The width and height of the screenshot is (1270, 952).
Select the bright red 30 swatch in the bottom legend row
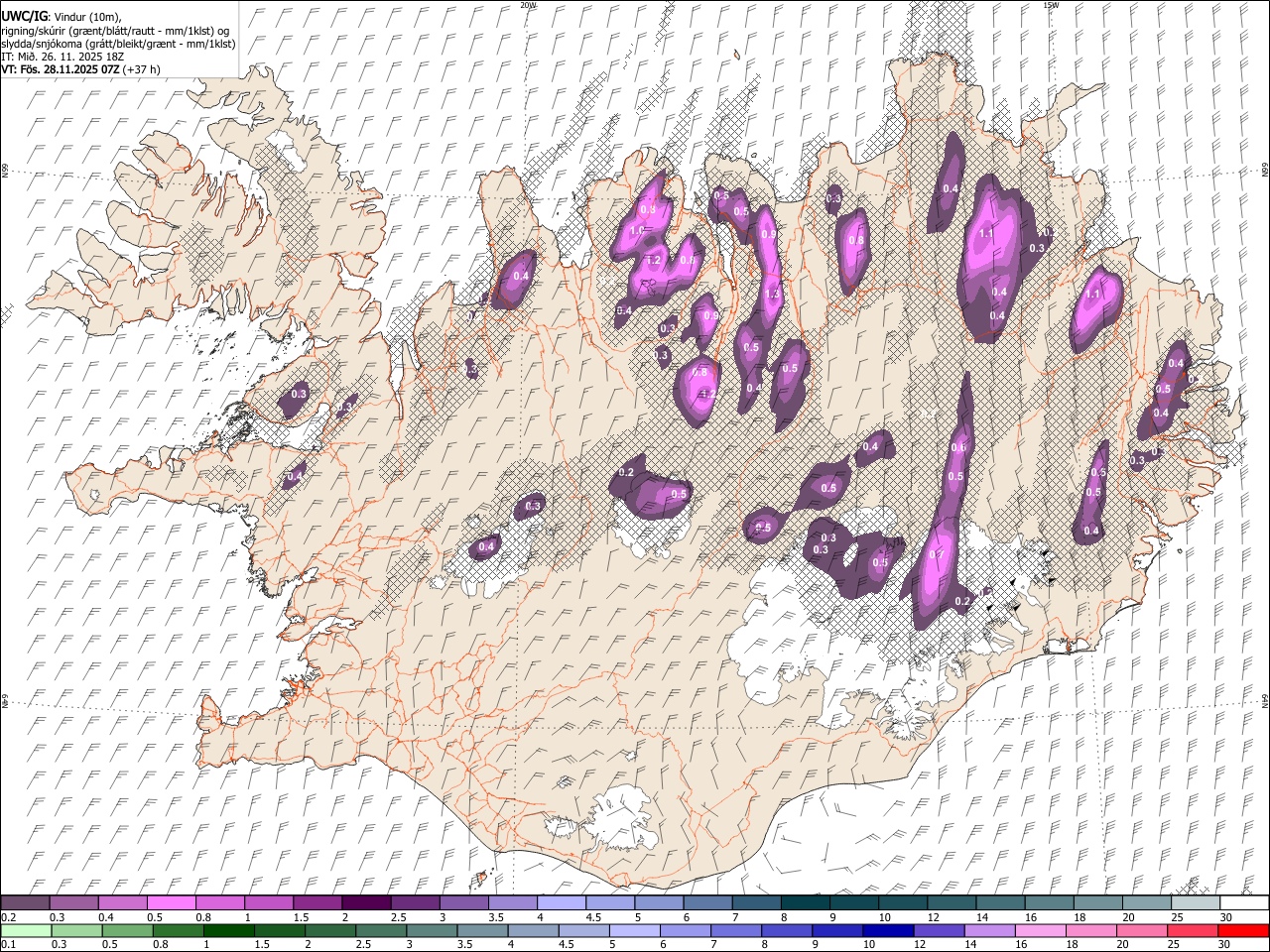(1243, 931)
